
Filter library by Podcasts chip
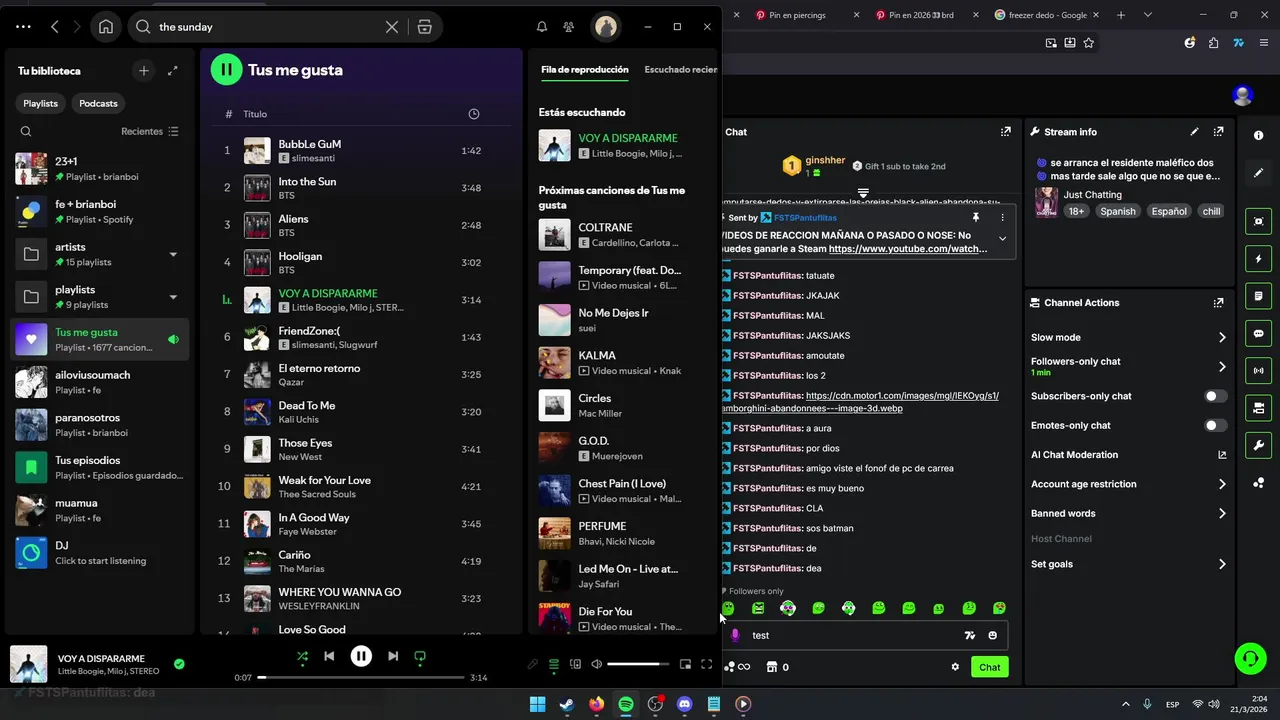tap(98, 103)
